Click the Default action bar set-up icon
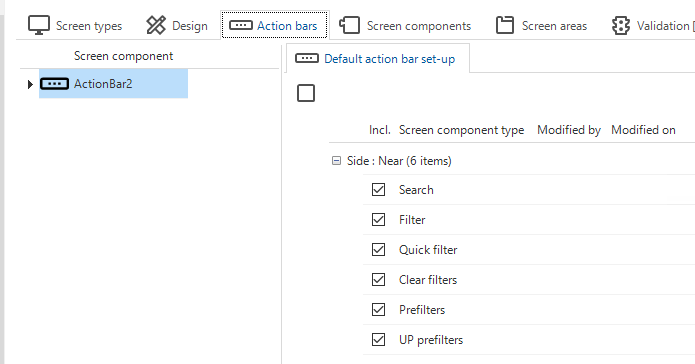This screenshot has height=364, width=695. point(307,59)
